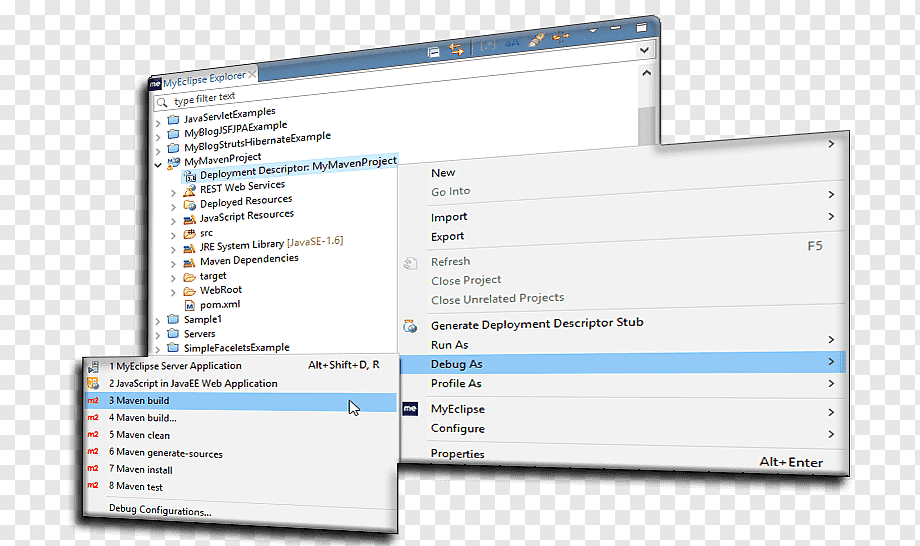Image resolution: width=920 pixels, height=546 pixels.
Task: Click the JavaServletExamples project folder icon
Action: (173, 120)
